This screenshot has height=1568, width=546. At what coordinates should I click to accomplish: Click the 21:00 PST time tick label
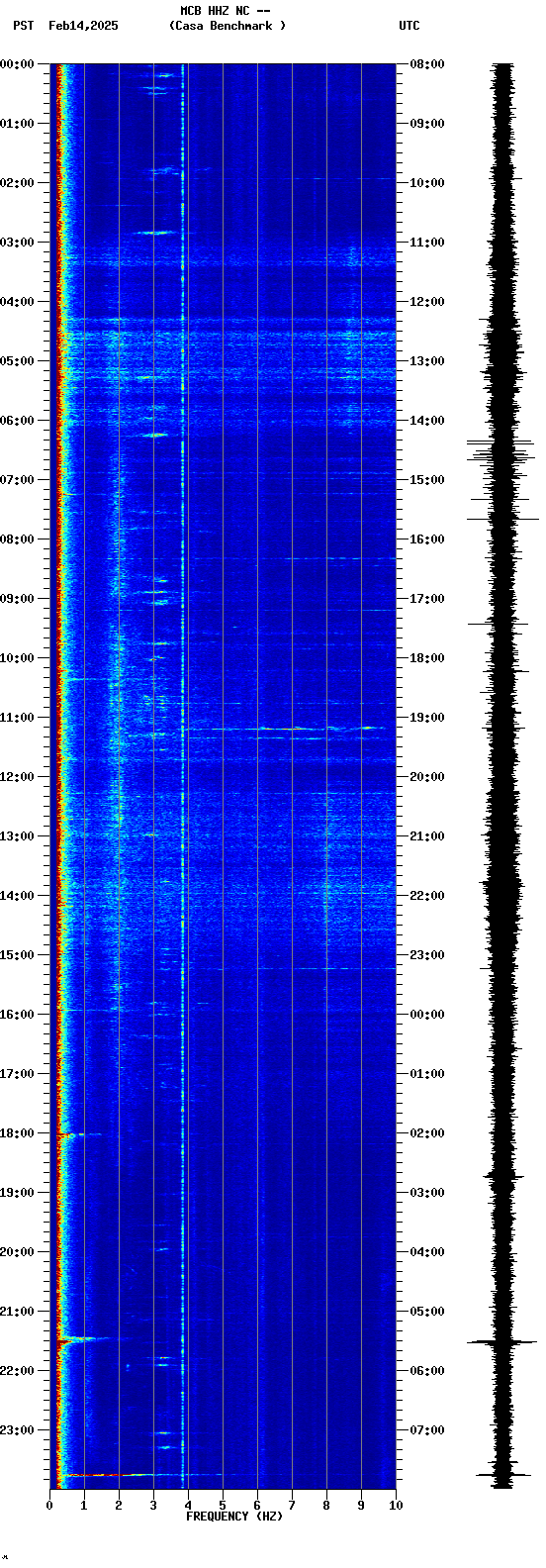click(18, 1312)
